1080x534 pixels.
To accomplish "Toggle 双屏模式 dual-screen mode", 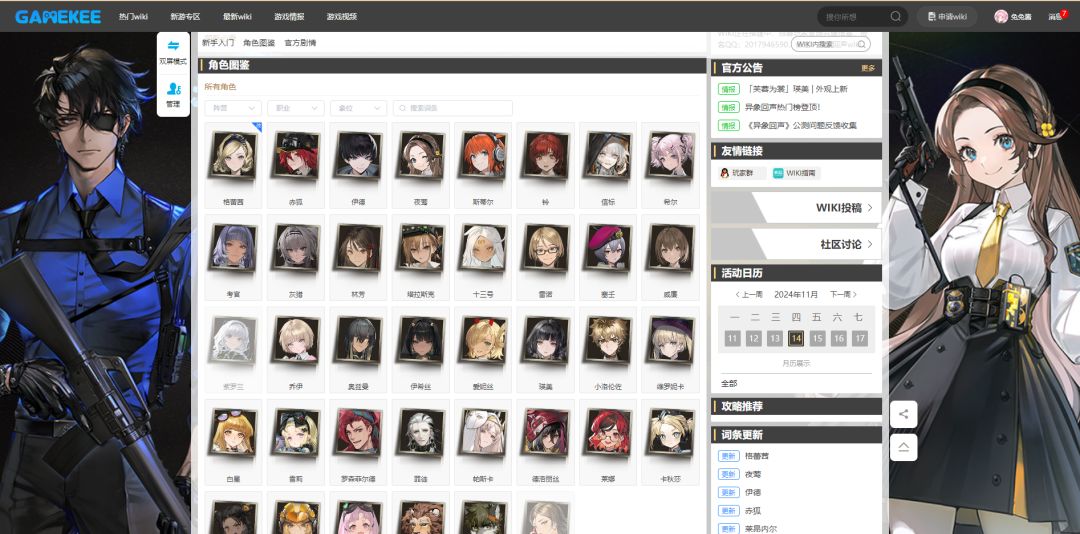I will 174,53.
